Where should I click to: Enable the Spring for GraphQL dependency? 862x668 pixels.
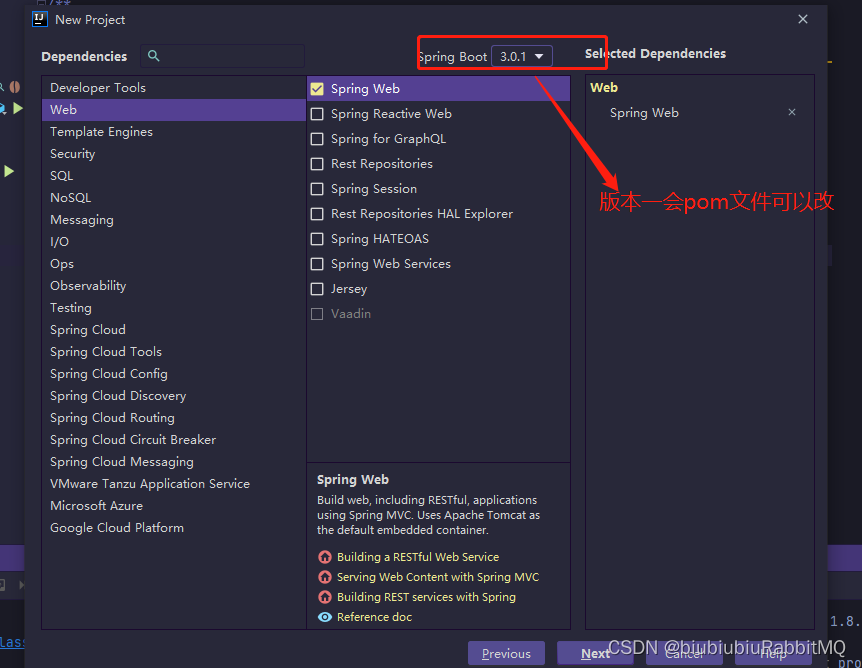317,139
